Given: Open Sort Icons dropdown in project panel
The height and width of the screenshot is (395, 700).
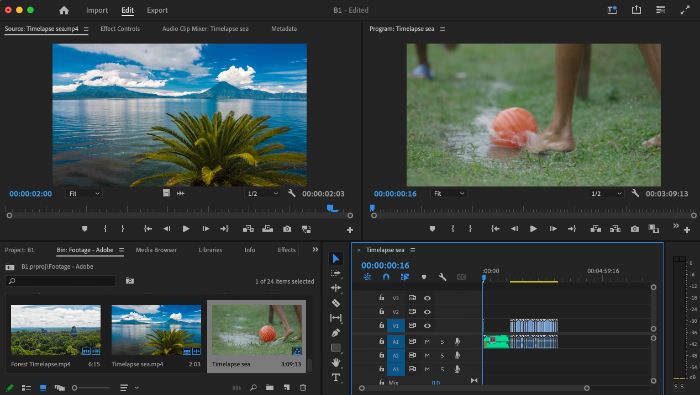Looking at the screenshot, I should click(129, 387).
